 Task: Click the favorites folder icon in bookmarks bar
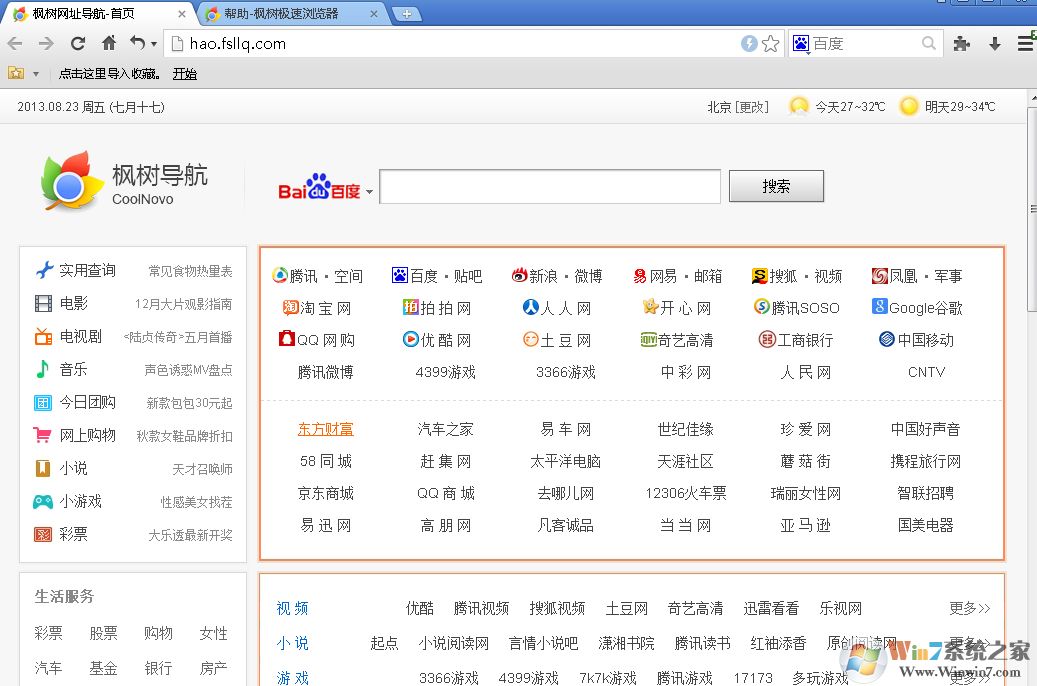tap(15, 73)
